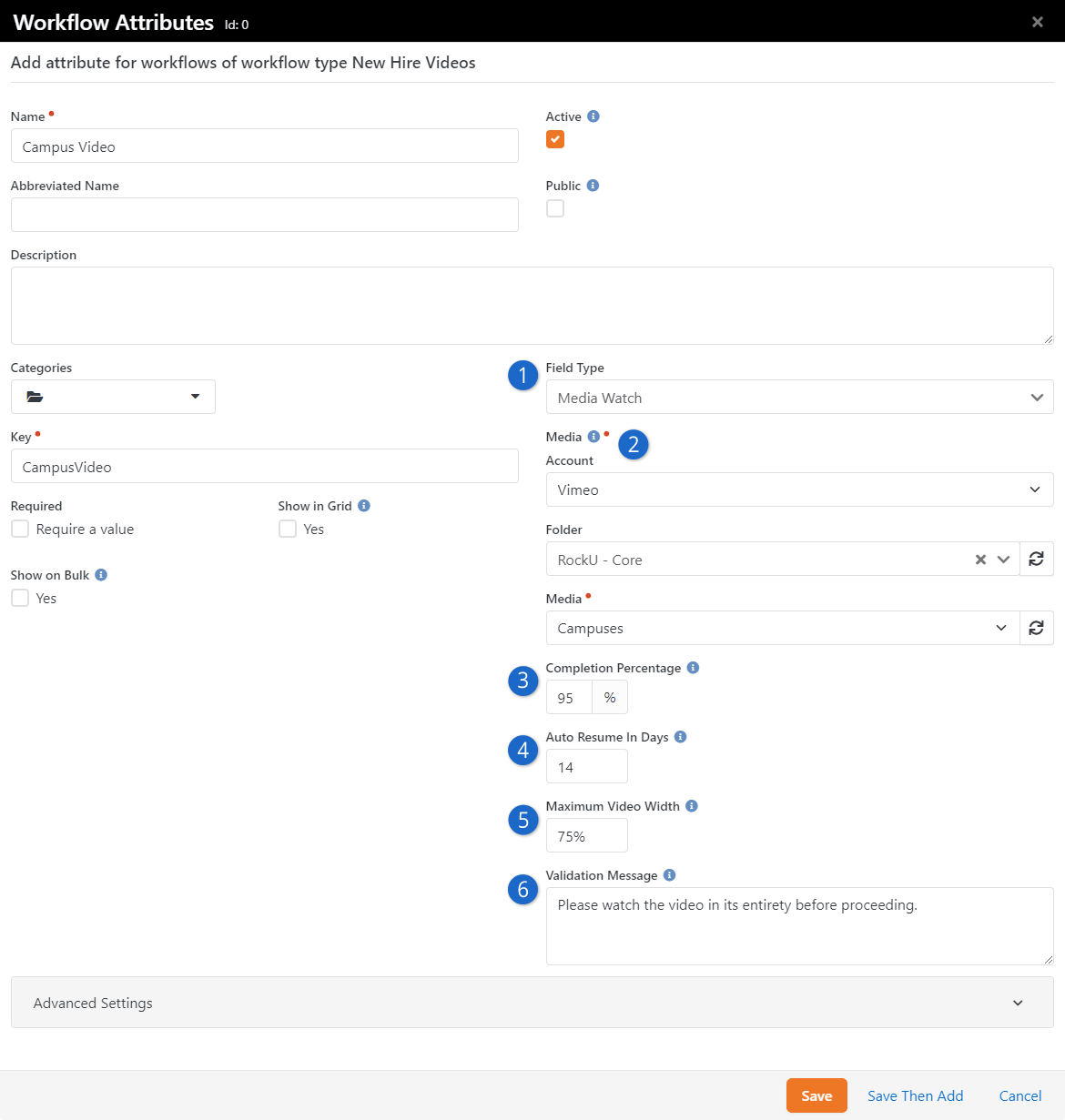Expand the Advanced Settings panel
The image size is (1065, 1120).
point(532,1003)
